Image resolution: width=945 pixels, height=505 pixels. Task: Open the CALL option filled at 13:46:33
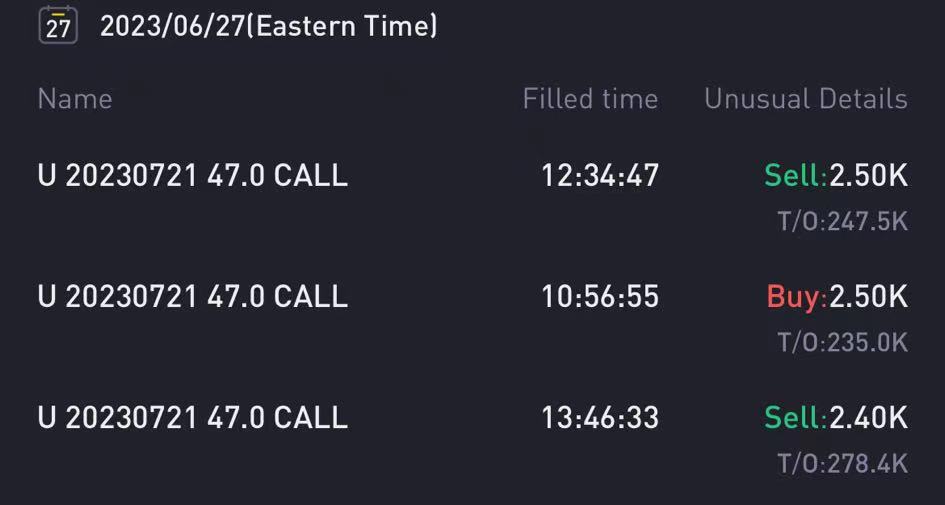point(192,417)
